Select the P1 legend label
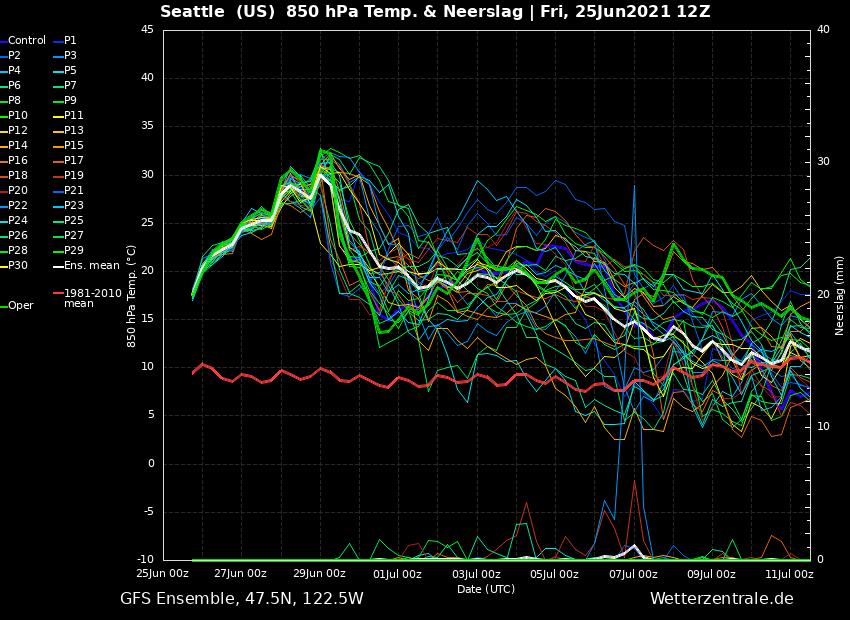Image resolution: width=850 pixels, height=620 pixels. 66,41
